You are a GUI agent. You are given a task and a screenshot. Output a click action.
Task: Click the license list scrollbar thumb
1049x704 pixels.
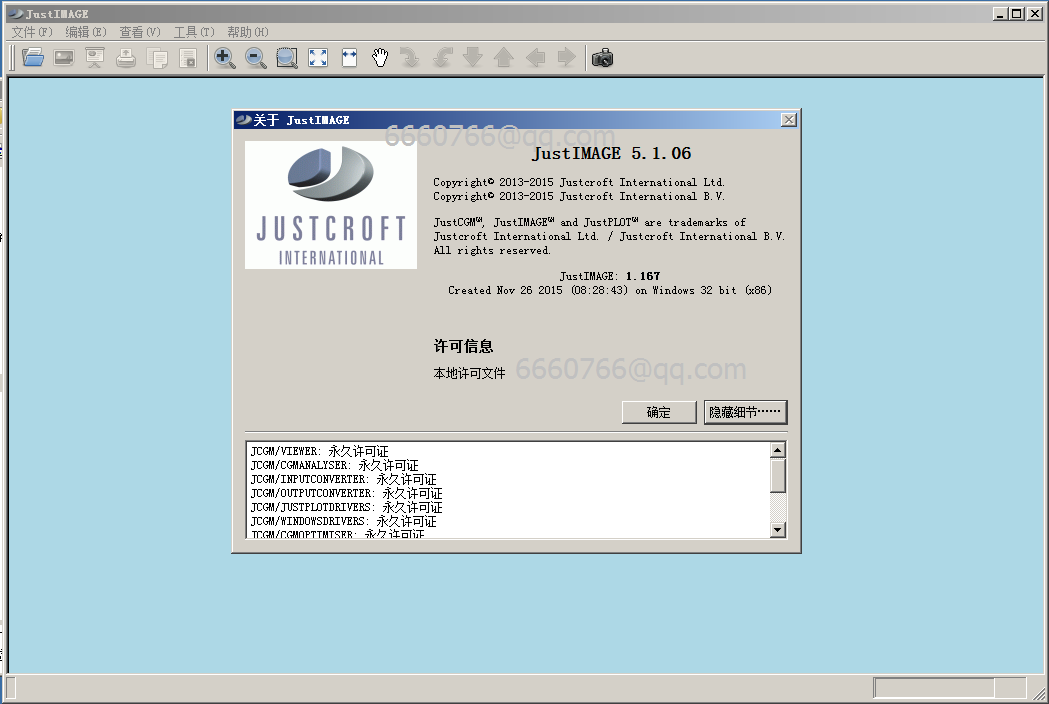click(x=777, y=476)
